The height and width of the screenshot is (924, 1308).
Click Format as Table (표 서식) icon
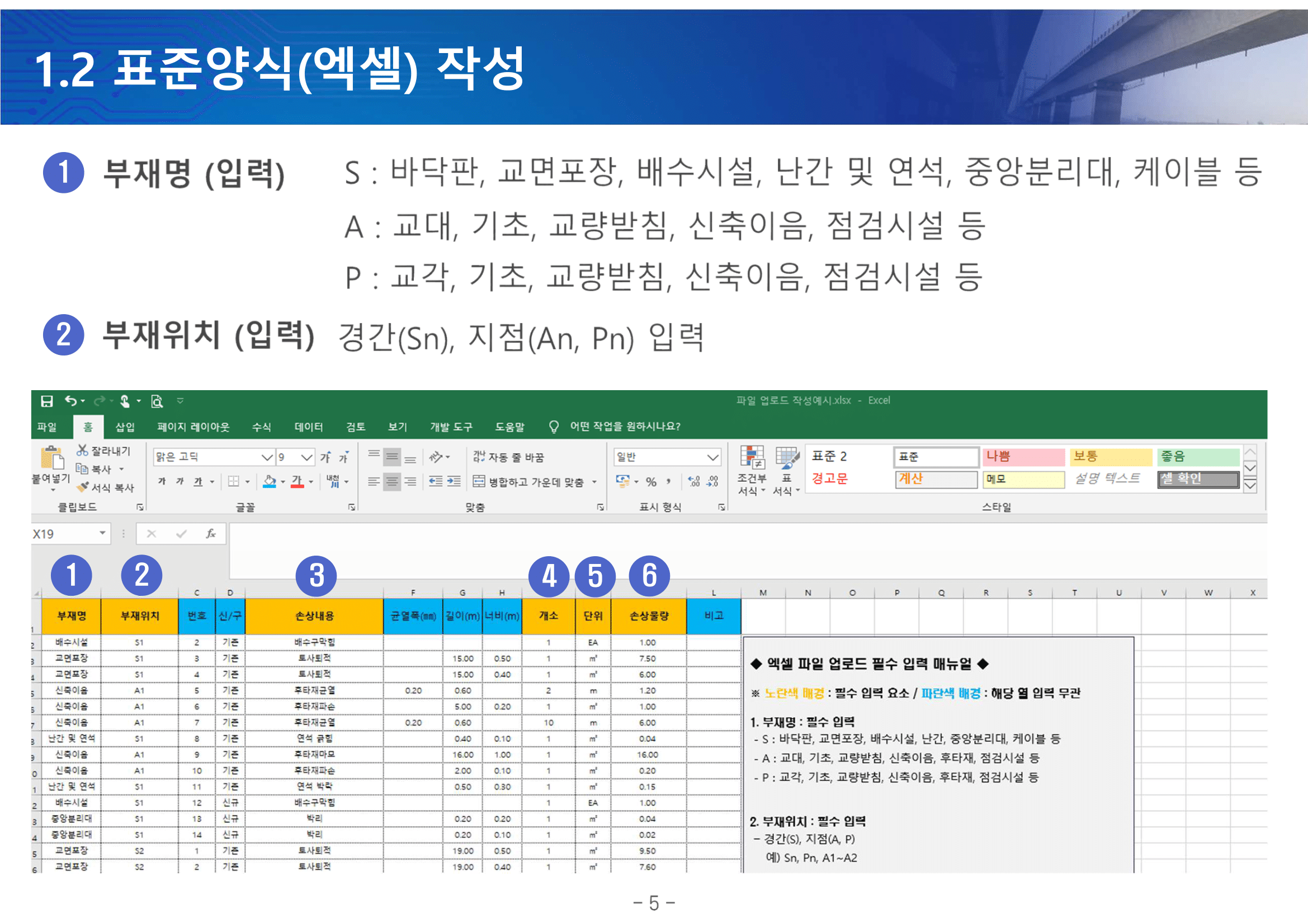coord(787,458)
